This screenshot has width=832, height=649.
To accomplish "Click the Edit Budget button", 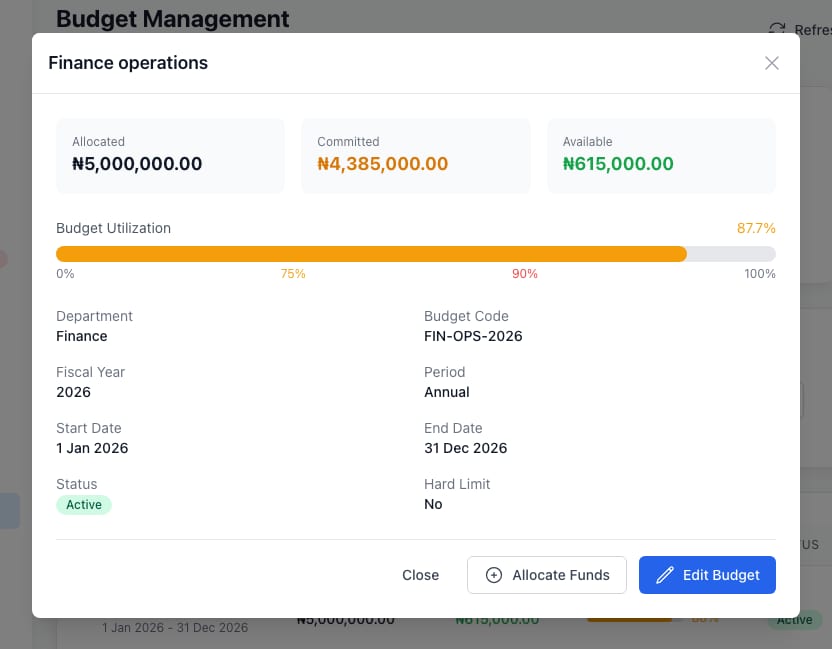I will coord(707,575).
